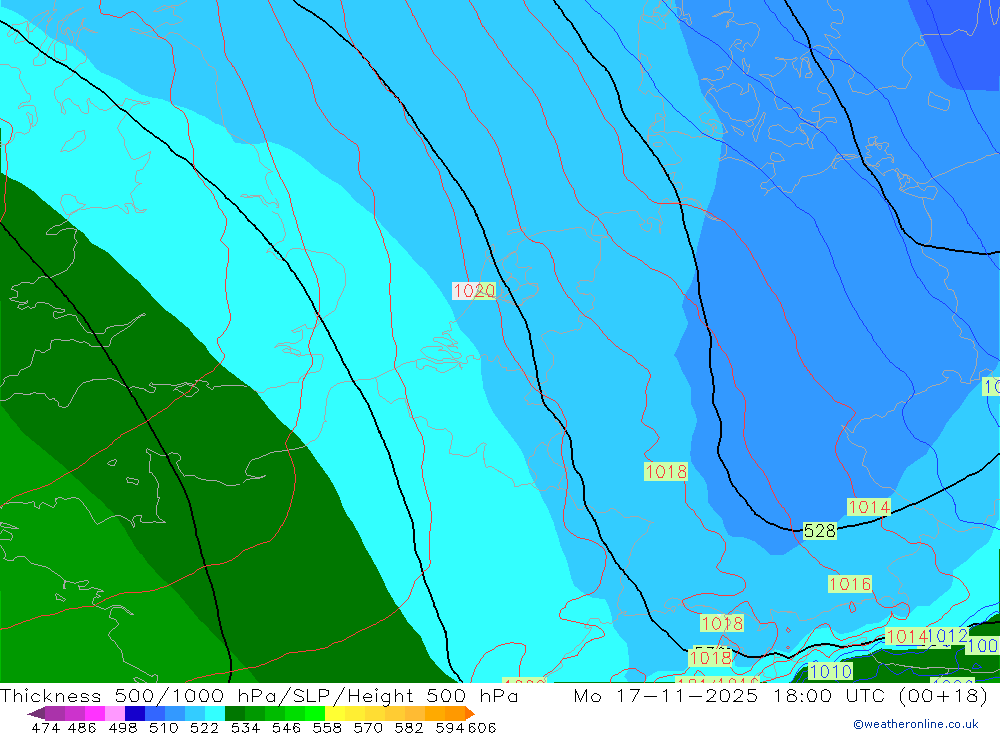This screenshot has width=1000, height=733.
Task: Click legend value 594
Action: 450,728
